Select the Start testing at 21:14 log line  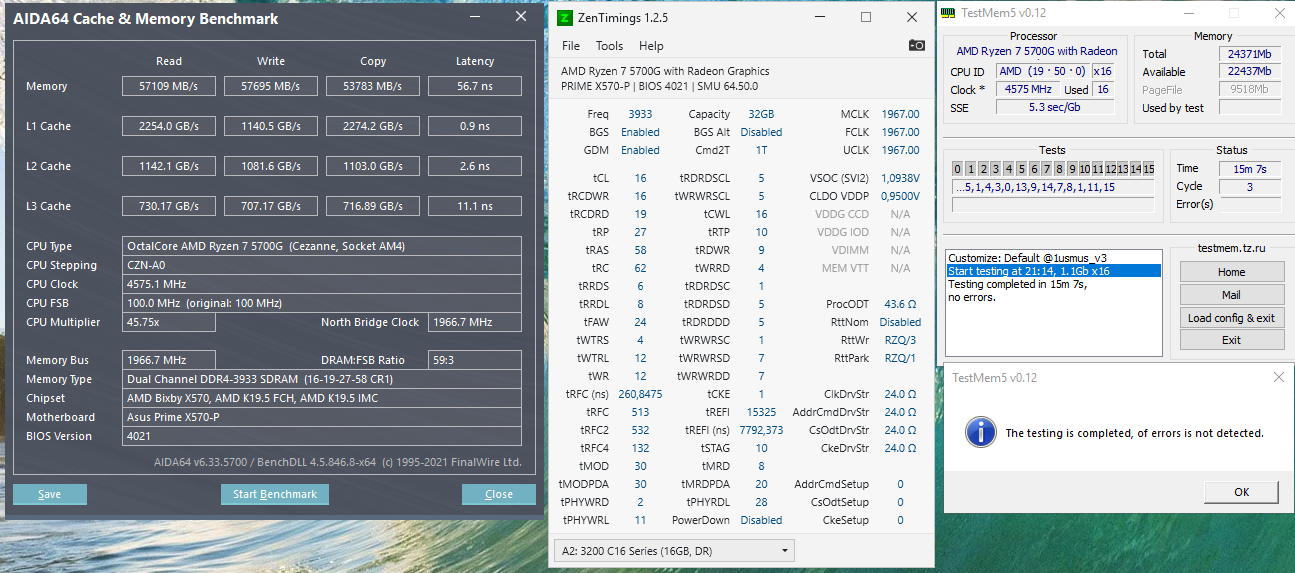[1054, 271]
